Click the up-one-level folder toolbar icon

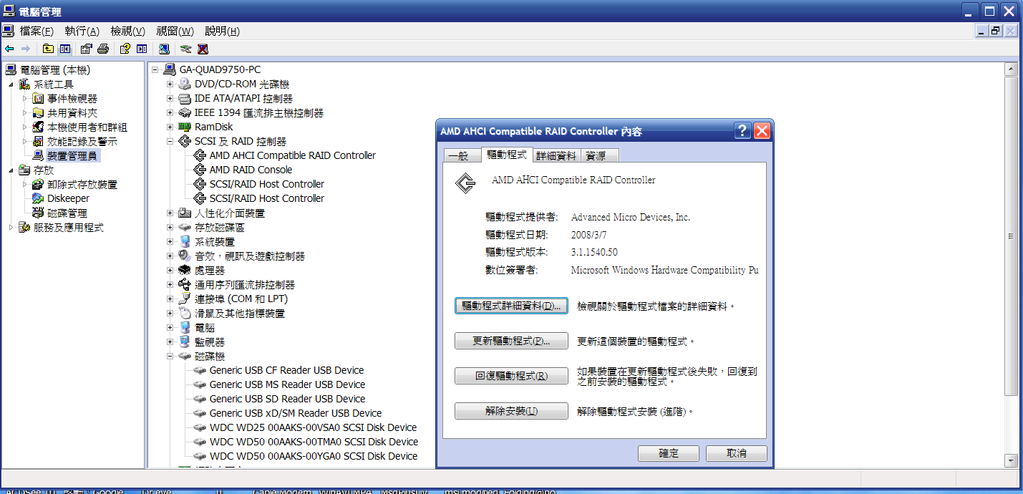coord(48,49)
